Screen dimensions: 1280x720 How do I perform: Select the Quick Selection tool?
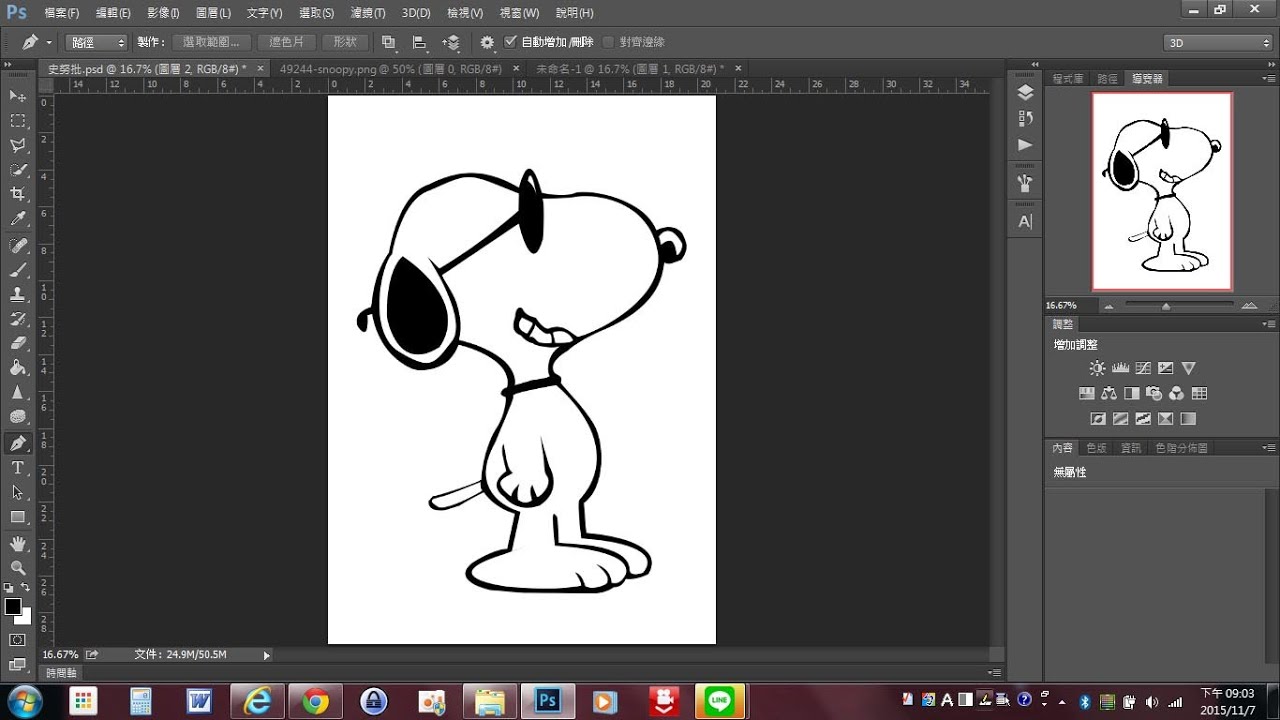pyautogui.click(x=18, y=170)
